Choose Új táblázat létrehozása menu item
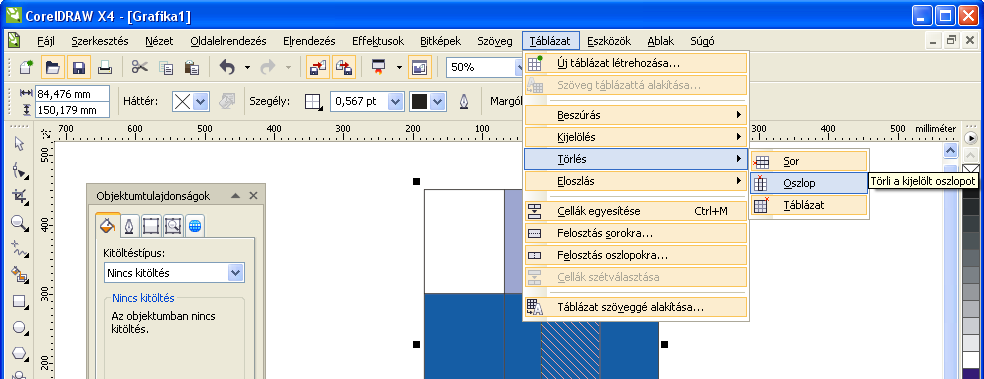Viewport: 984px width, 379px height. (636, 63)
